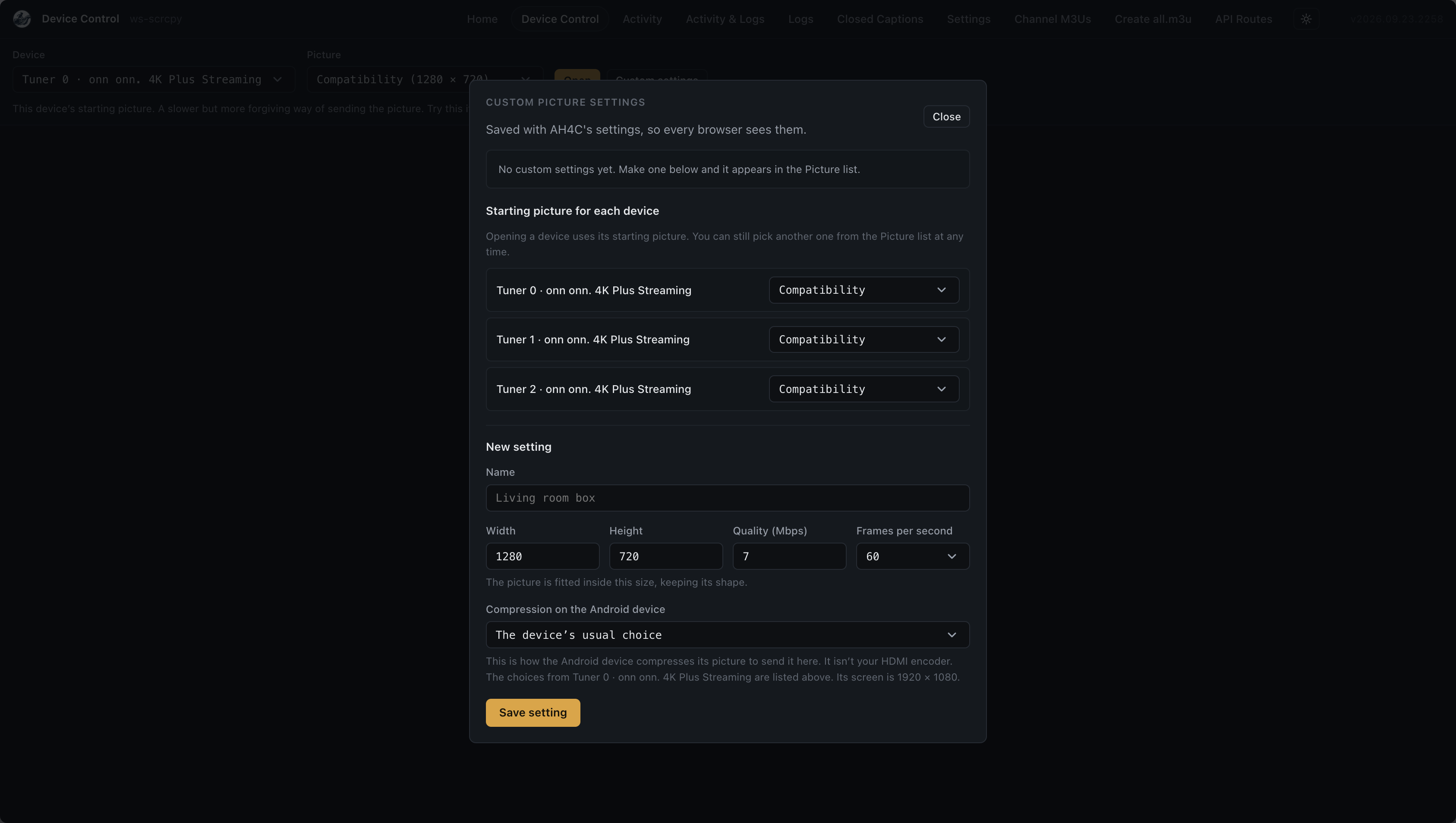Close the Custom Picture Settings dialog
Viewport: 1456px width, 823px height.
[x=946, y=116]
